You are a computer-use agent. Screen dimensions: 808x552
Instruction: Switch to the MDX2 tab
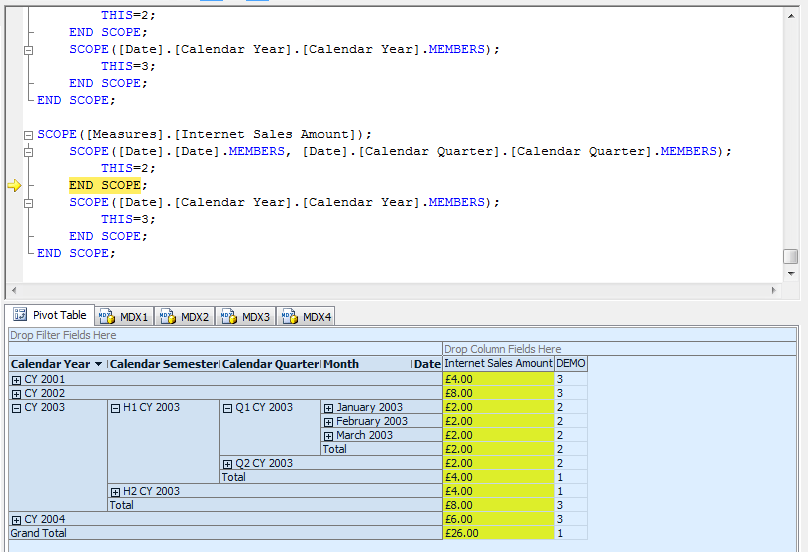point(184,316)
